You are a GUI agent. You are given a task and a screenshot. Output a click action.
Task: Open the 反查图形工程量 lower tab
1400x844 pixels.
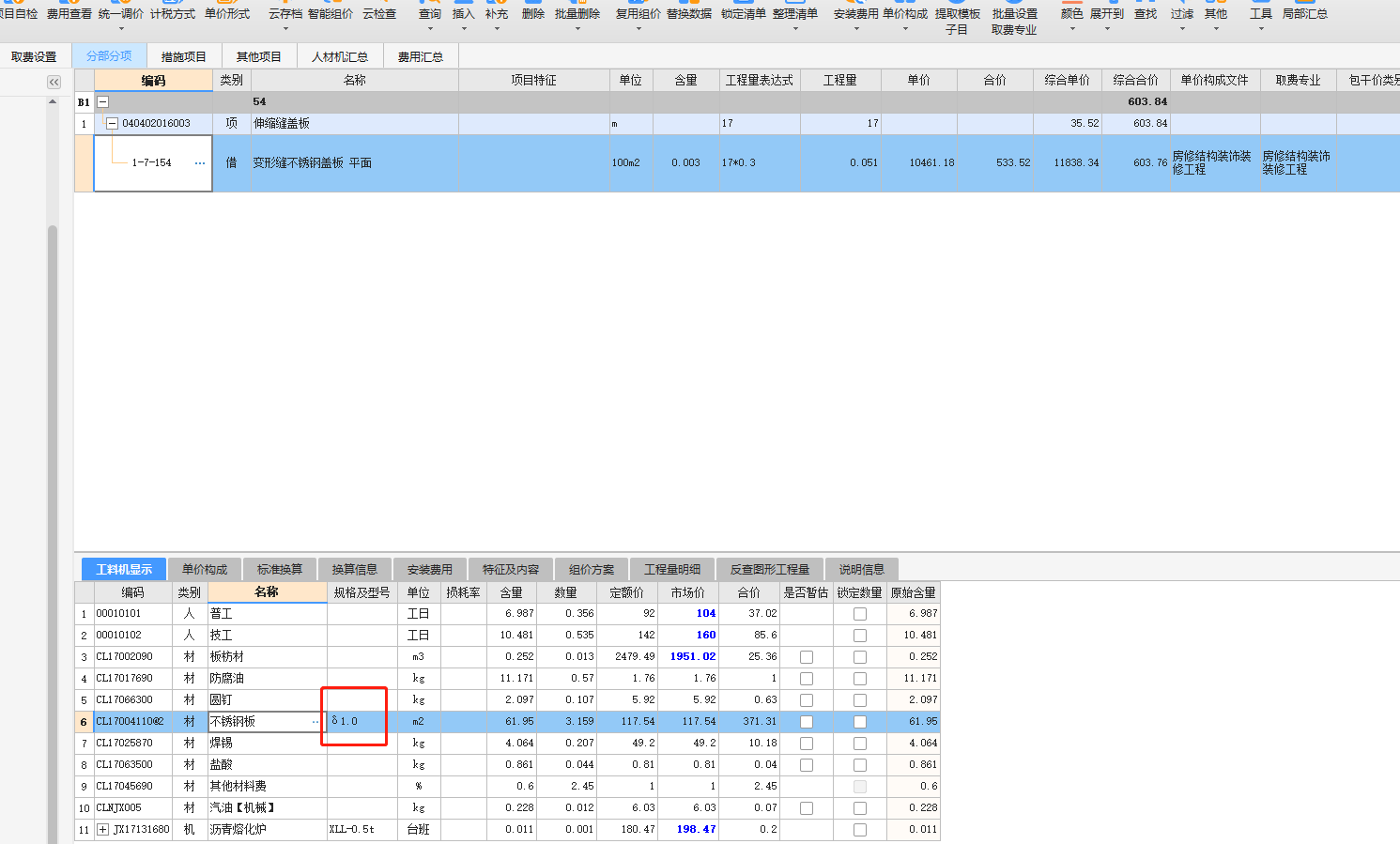click(x=770, y=569)
